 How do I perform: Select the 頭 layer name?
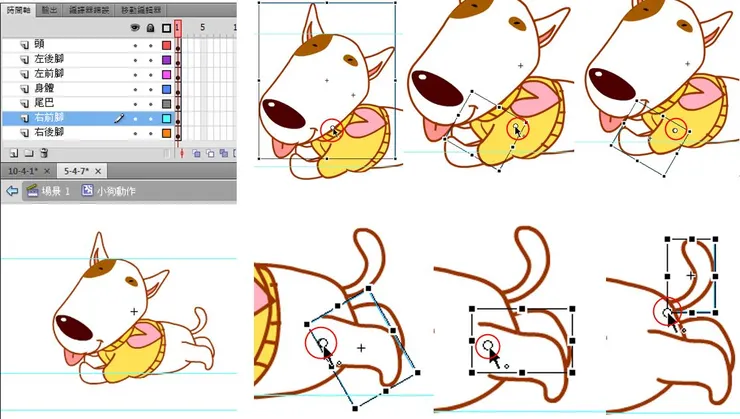(x=39, y=44)
